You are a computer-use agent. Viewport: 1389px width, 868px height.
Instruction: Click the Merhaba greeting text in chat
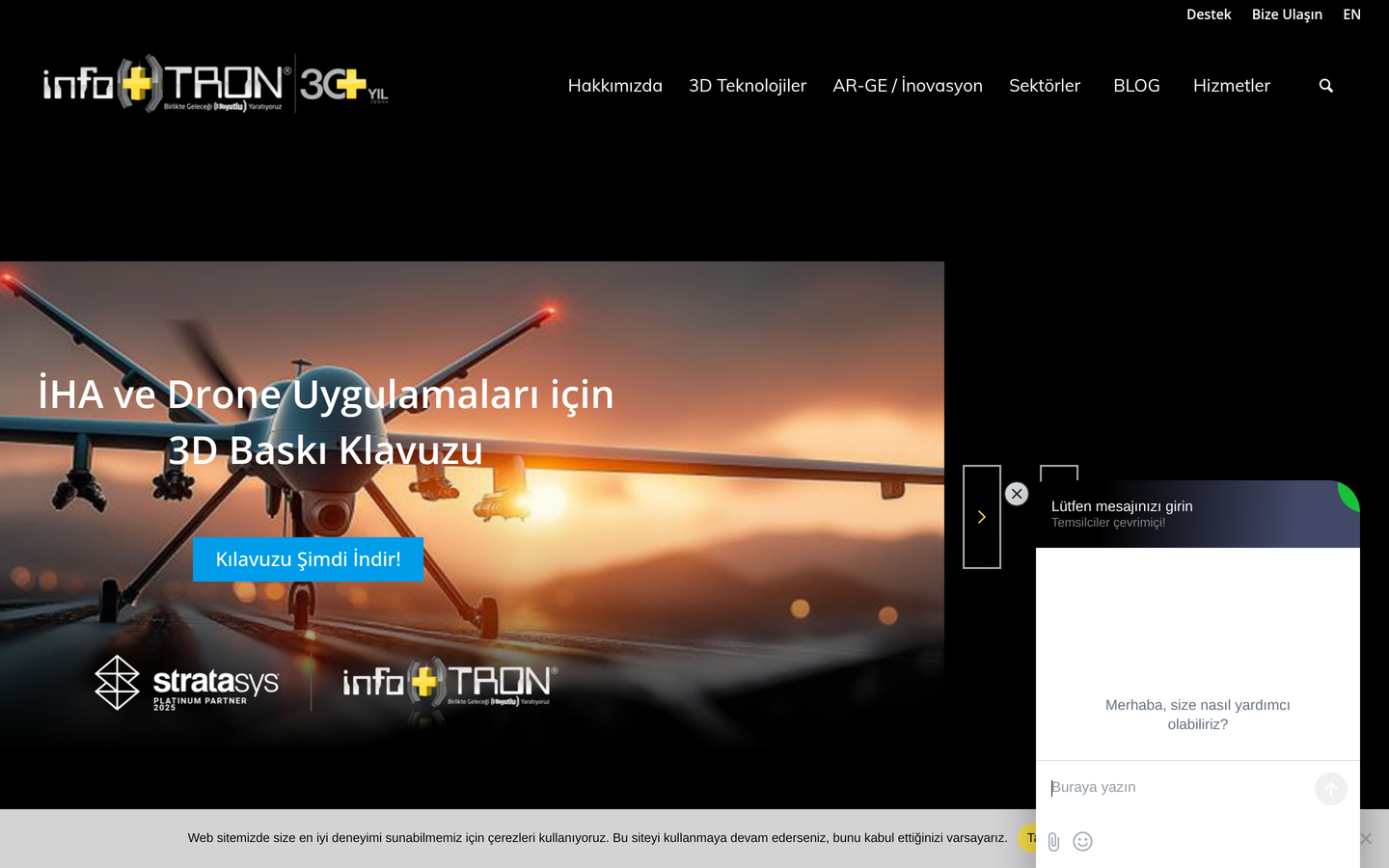[1198, 715]
